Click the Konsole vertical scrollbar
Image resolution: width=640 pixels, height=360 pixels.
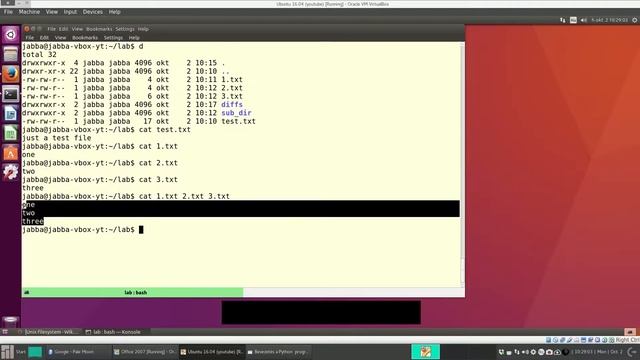[x=462, y=163]
